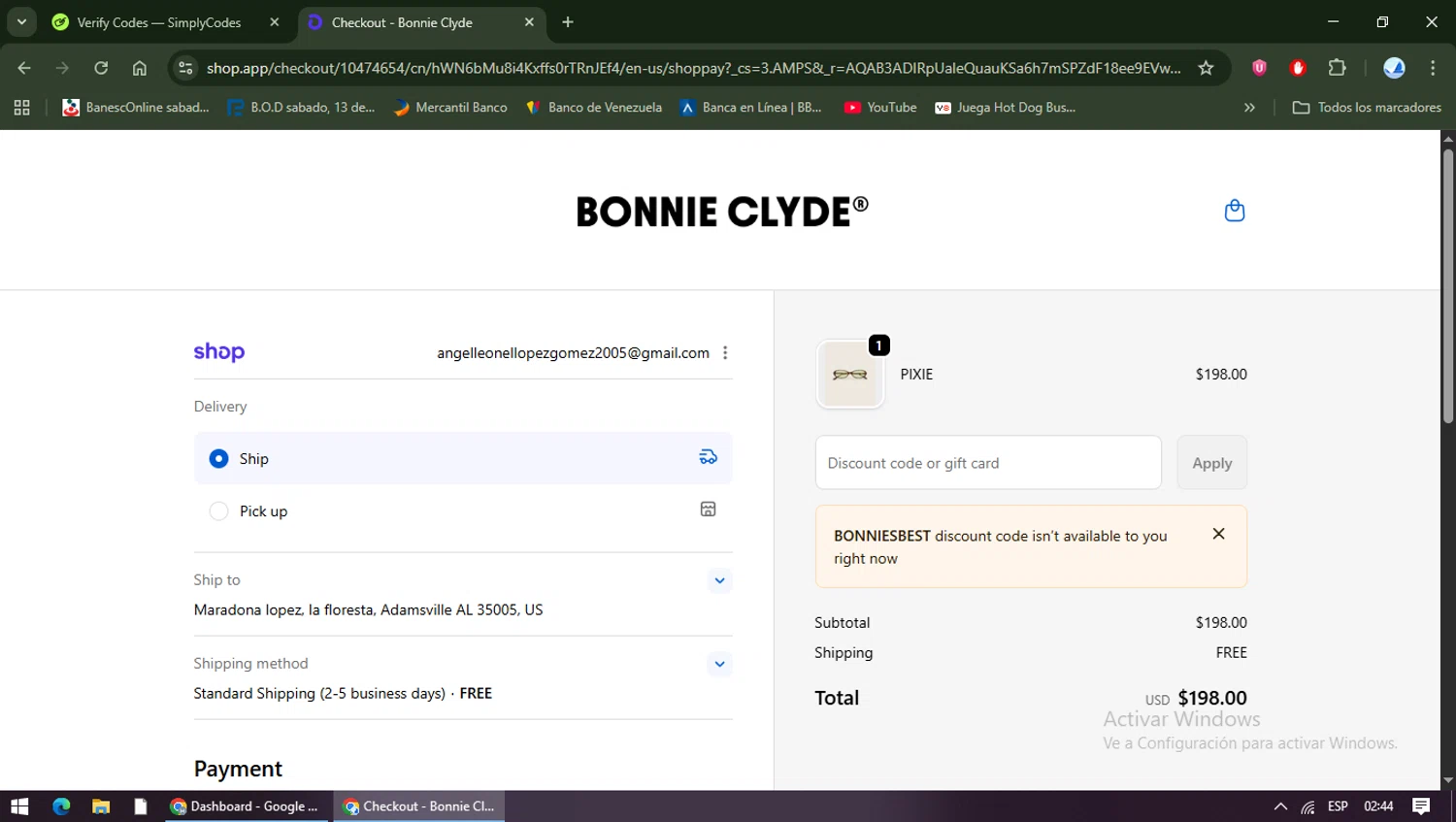Viewport: 1456px width, 822px height.
Task: Open the network connection tray icon
Action: [x=1308, y=806]
